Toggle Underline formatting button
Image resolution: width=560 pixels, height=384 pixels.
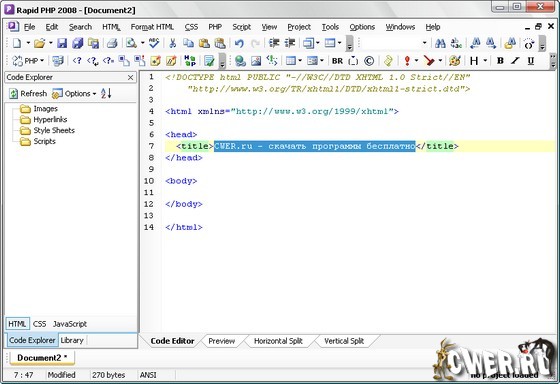point(531,61)
